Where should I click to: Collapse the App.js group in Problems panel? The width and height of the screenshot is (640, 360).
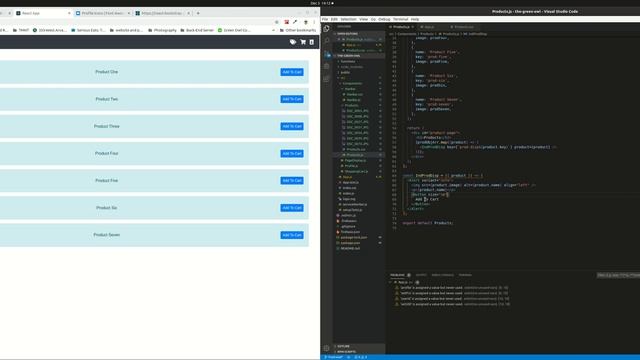391,282
